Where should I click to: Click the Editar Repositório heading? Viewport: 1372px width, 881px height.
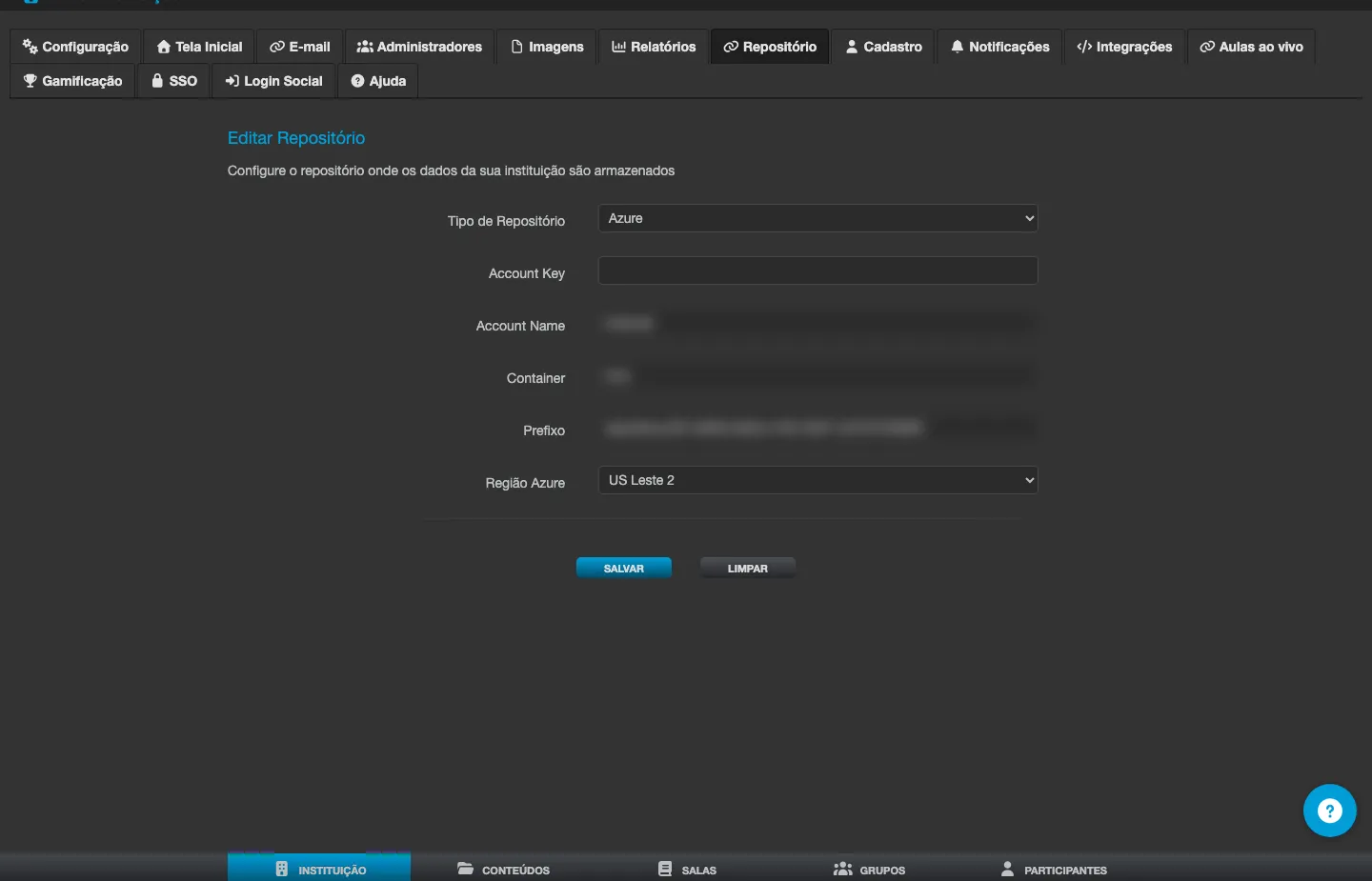[x=296, y=138]
